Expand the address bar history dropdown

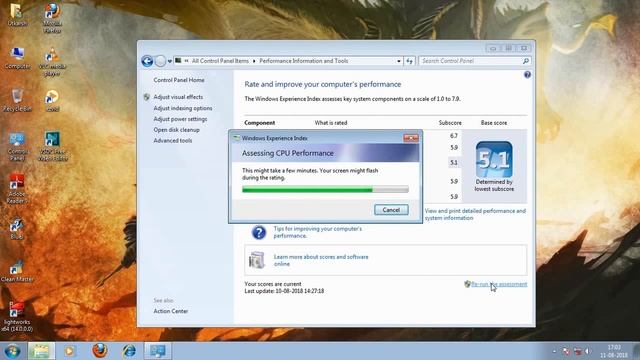point(398,61)
